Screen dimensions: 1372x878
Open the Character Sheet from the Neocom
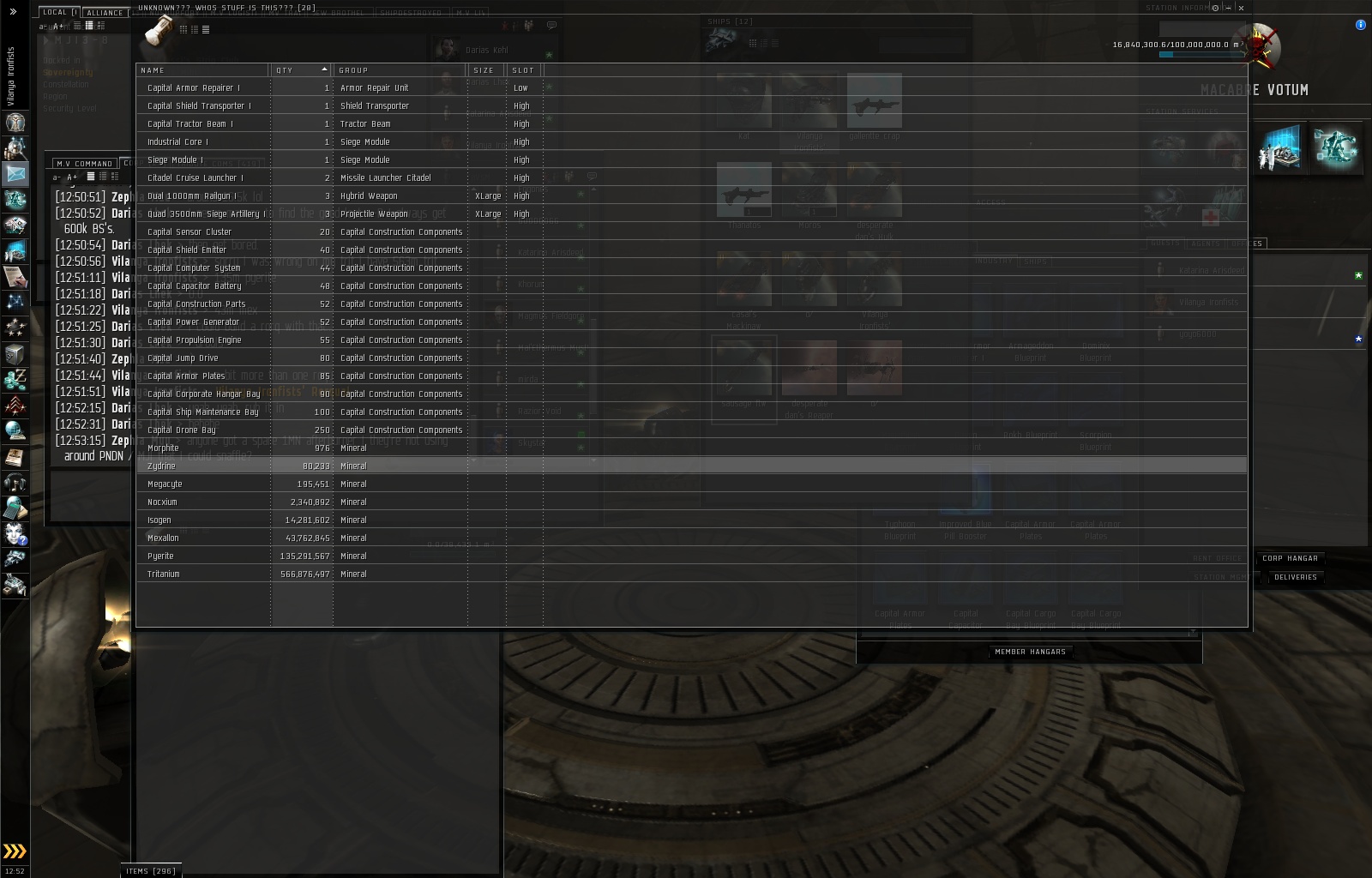pos(15,123)
